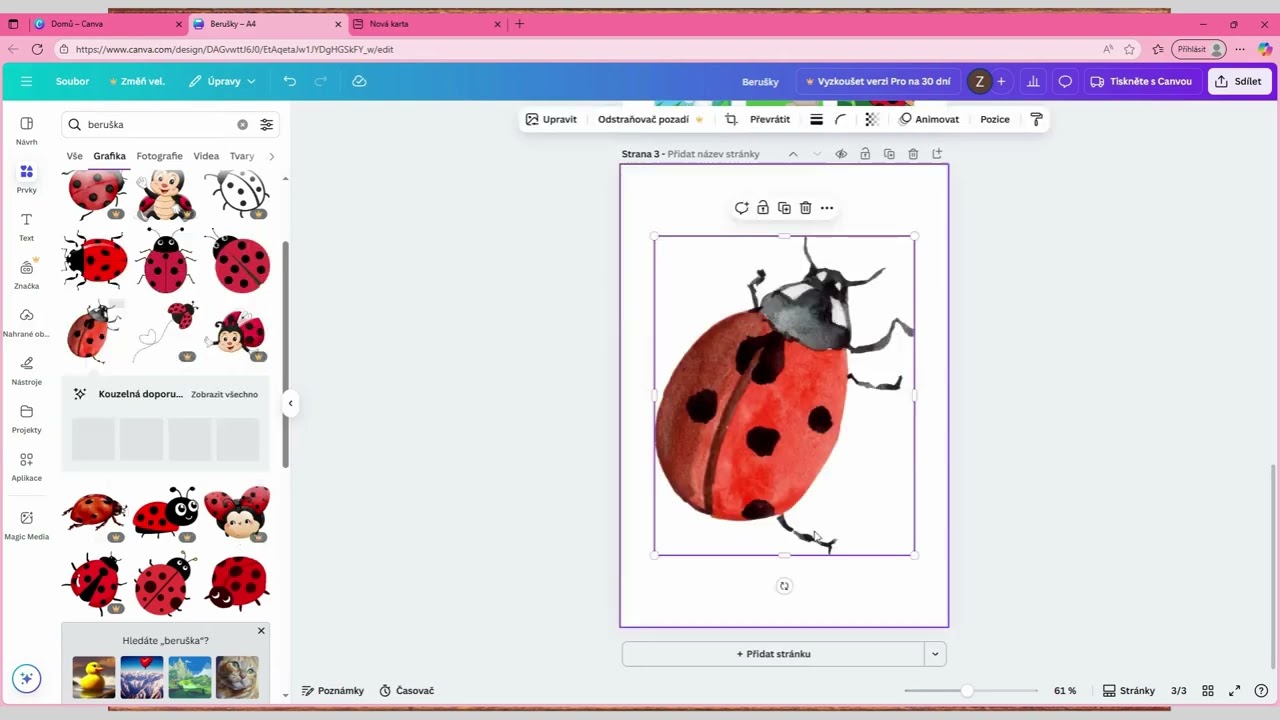The image size is (1280, 720).
Task: Switch to Vše tab
Action: coord(75,156)
